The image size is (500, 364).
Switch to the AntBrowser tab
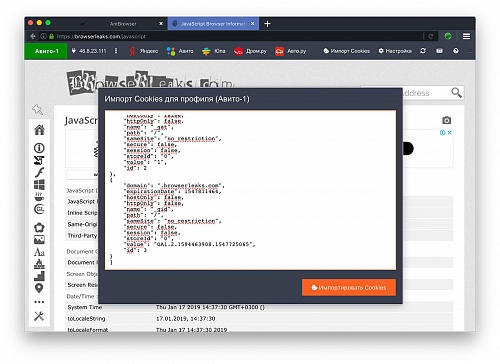coord(123,24)
